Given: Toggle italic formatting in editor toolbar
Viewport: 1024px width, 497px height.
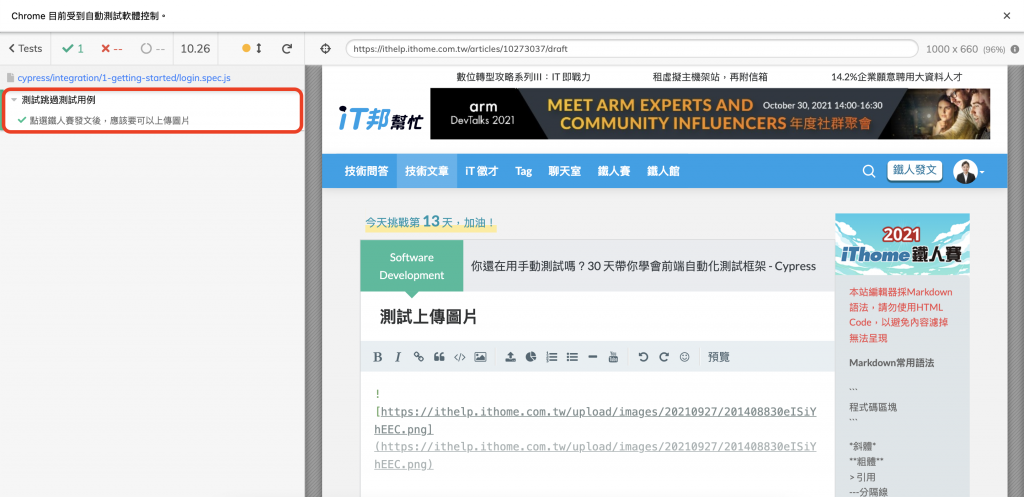Looking at the screenshot, I should pyautogui.click(x=398, y=357).
